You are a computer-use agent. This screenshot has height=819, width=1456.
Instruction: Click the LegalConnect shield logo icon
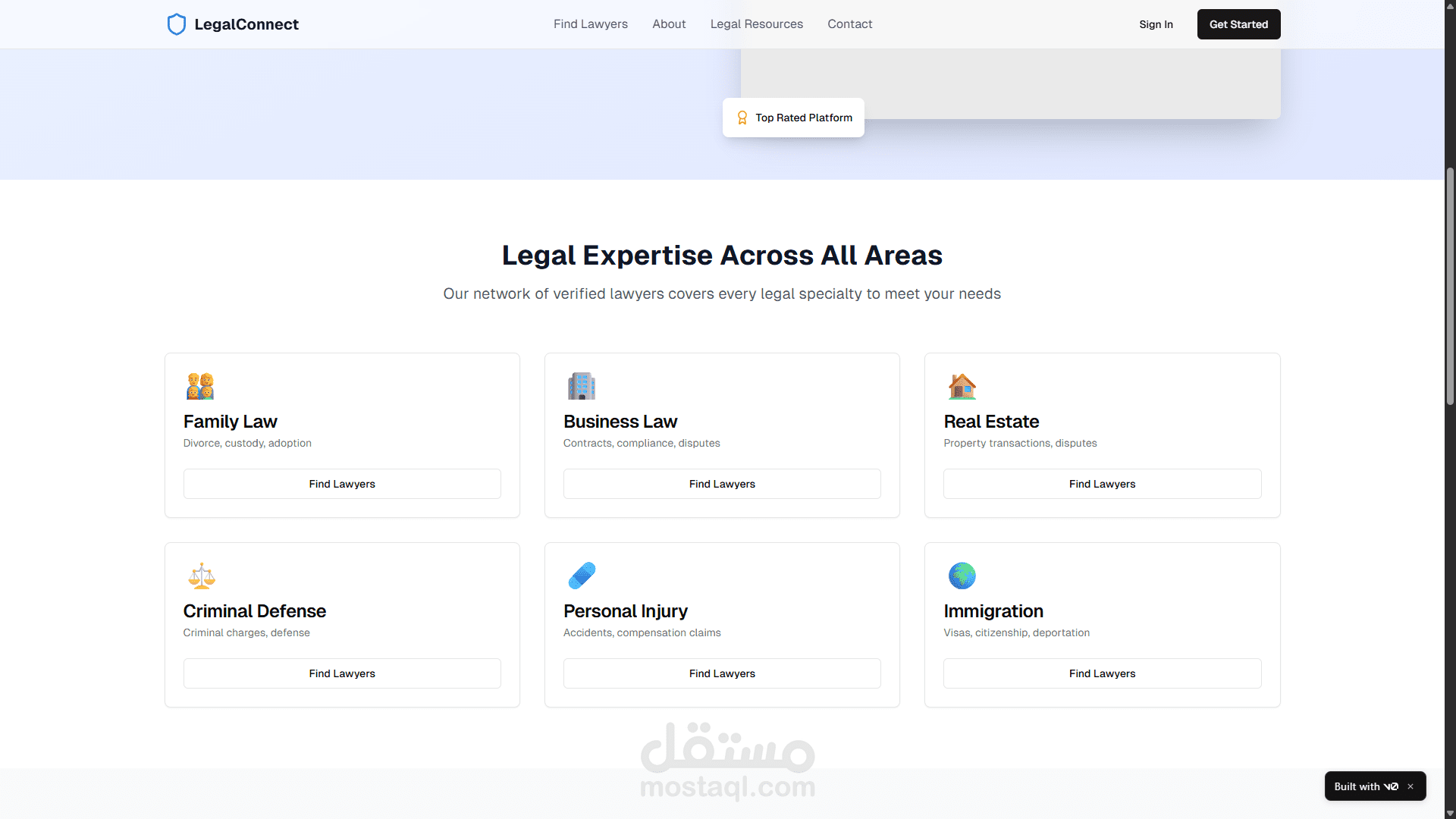(176, 24)
